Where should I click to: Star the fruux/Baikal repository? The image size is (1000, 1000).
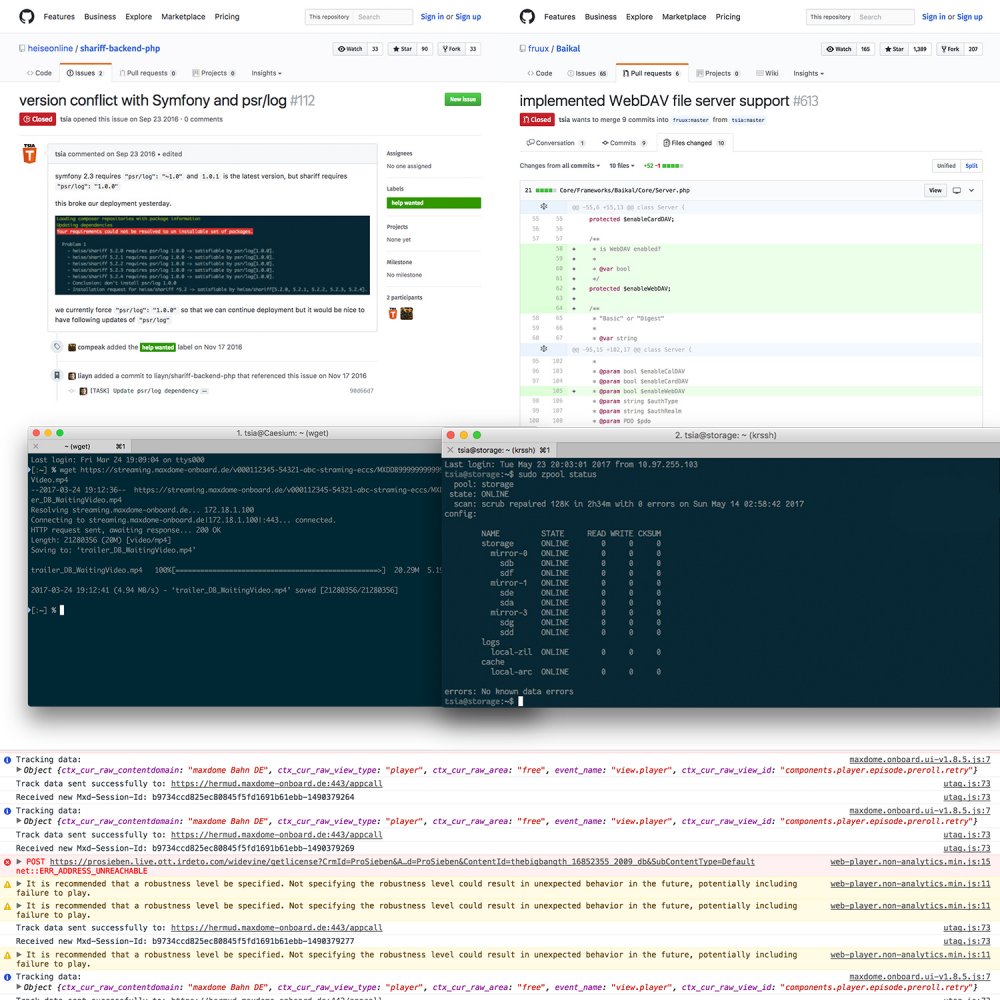tap(894, 49)
